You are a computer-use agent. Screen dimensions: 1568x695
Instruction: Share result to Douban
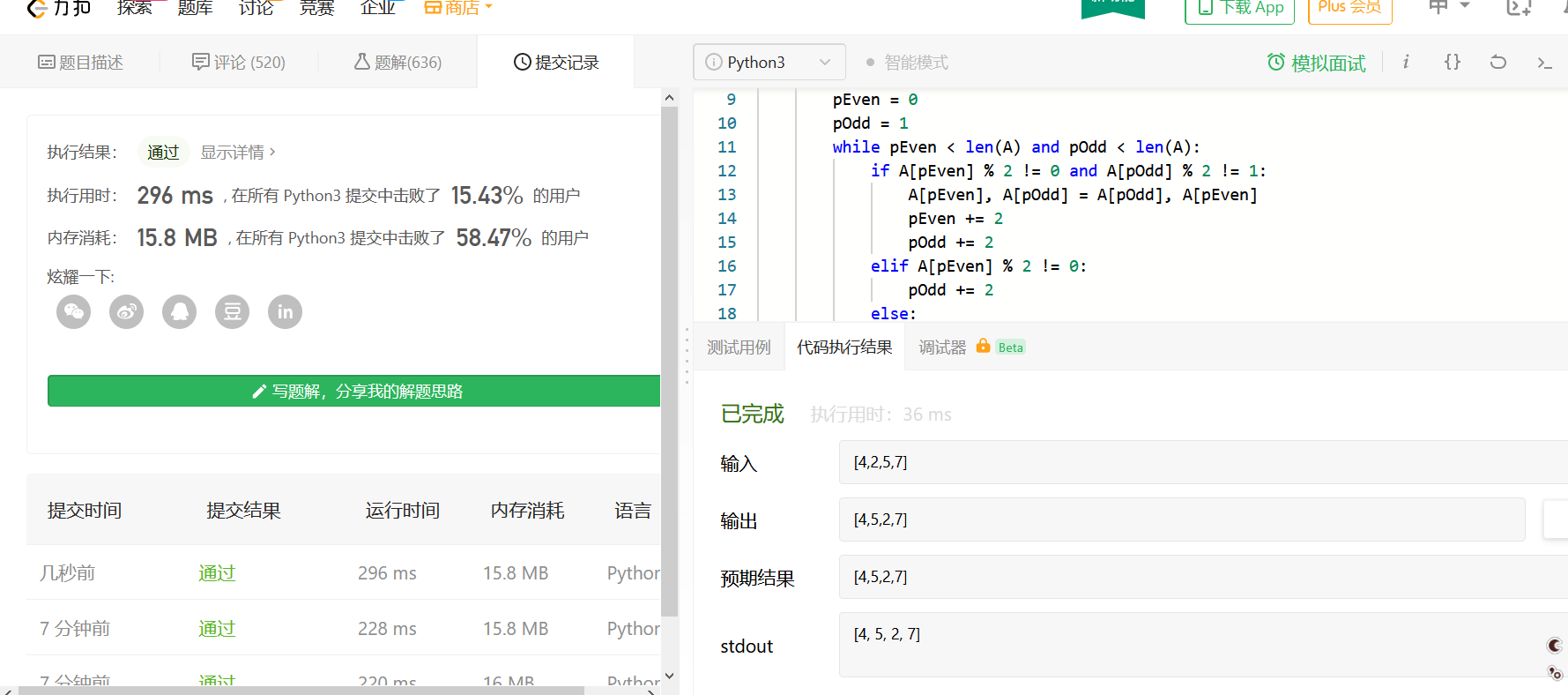(233, 311)
